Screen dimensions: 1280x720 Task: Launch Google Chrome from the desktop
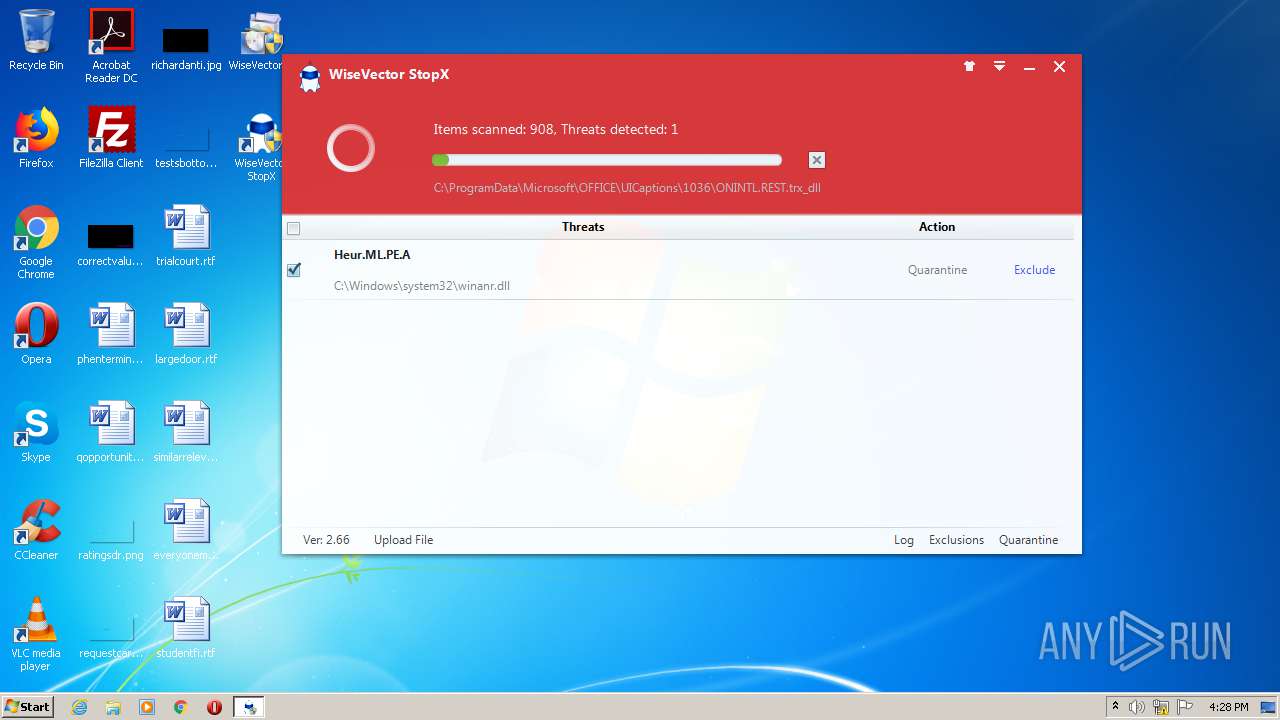click(36, 242)
